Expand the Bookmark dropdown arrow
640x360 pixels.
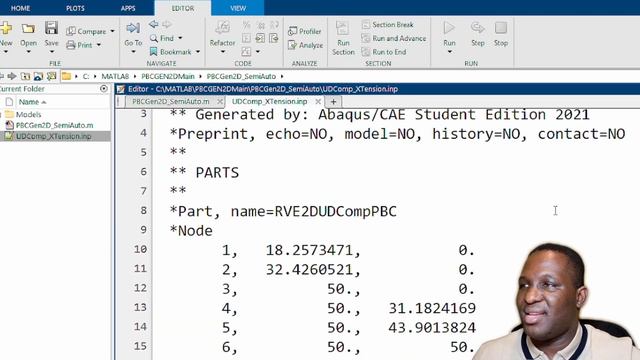pyautogui.click(x=198, y=52)
